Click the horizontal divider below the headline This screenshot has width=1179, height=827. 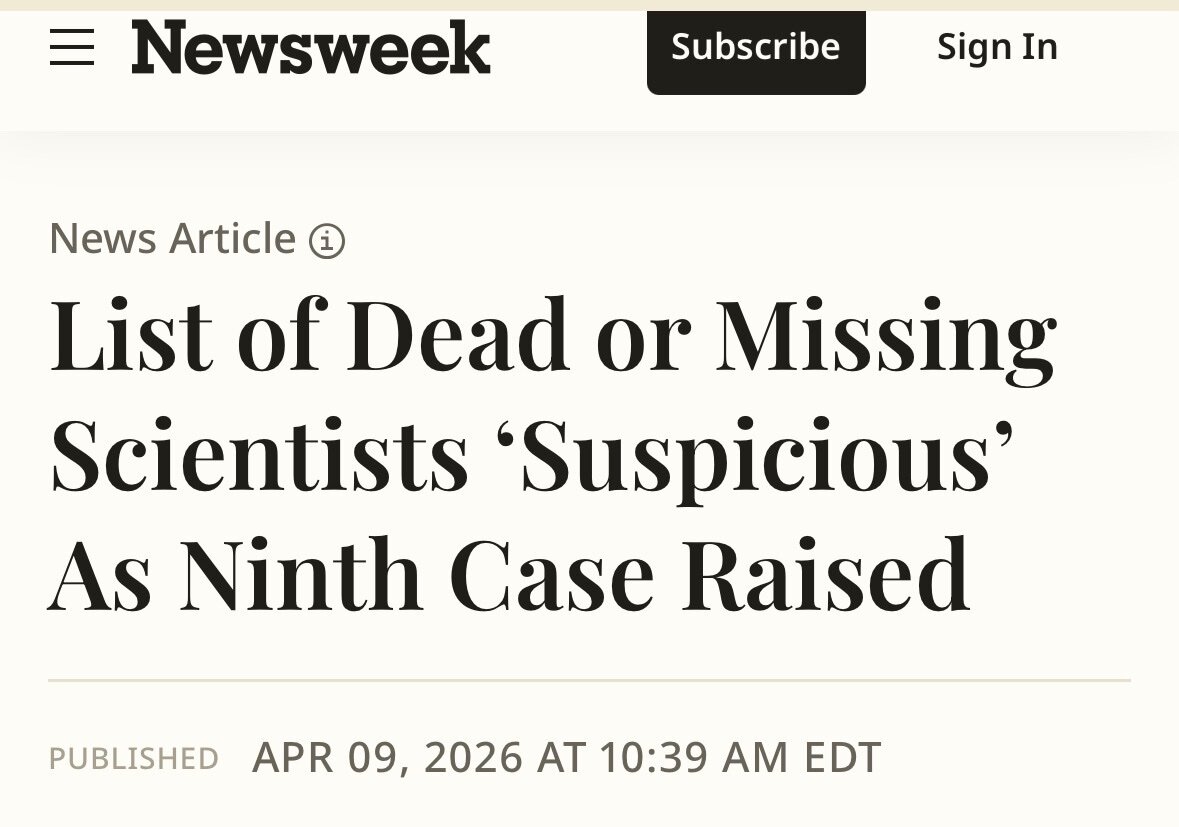589,680
